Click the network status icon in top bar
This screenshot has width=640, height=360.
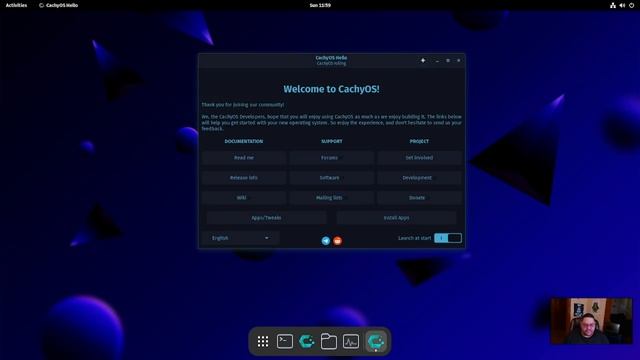613,5
